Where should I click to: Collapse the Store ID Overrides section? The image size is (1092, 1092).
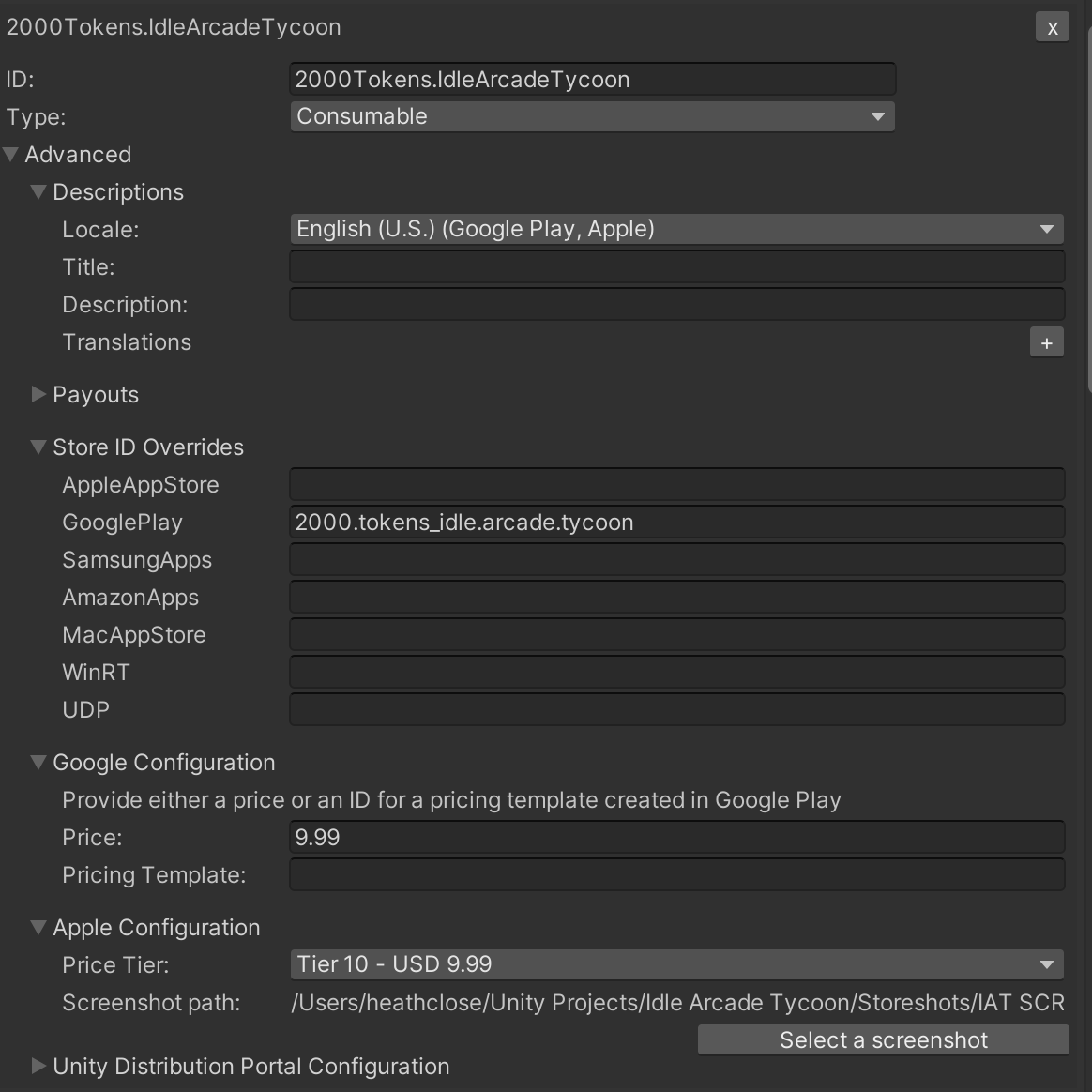tap(38, 447)
